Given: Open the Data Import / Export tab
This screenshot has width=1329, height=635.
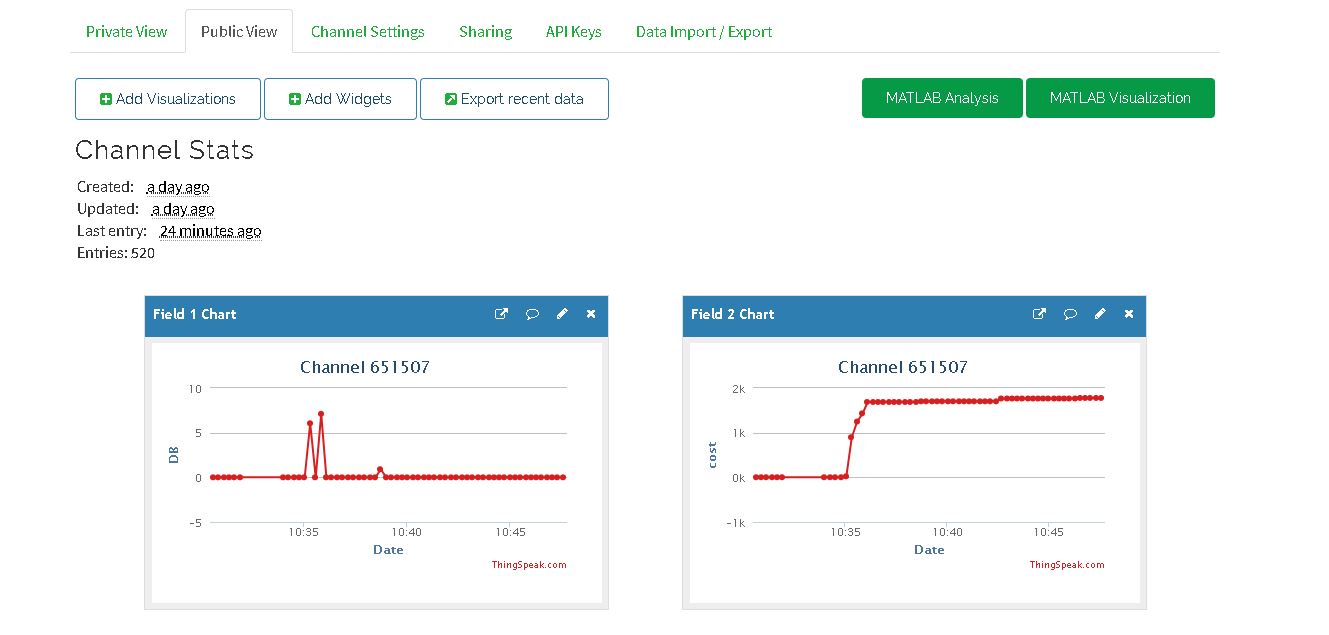Looking at the screenshot, I should (704, 31).
